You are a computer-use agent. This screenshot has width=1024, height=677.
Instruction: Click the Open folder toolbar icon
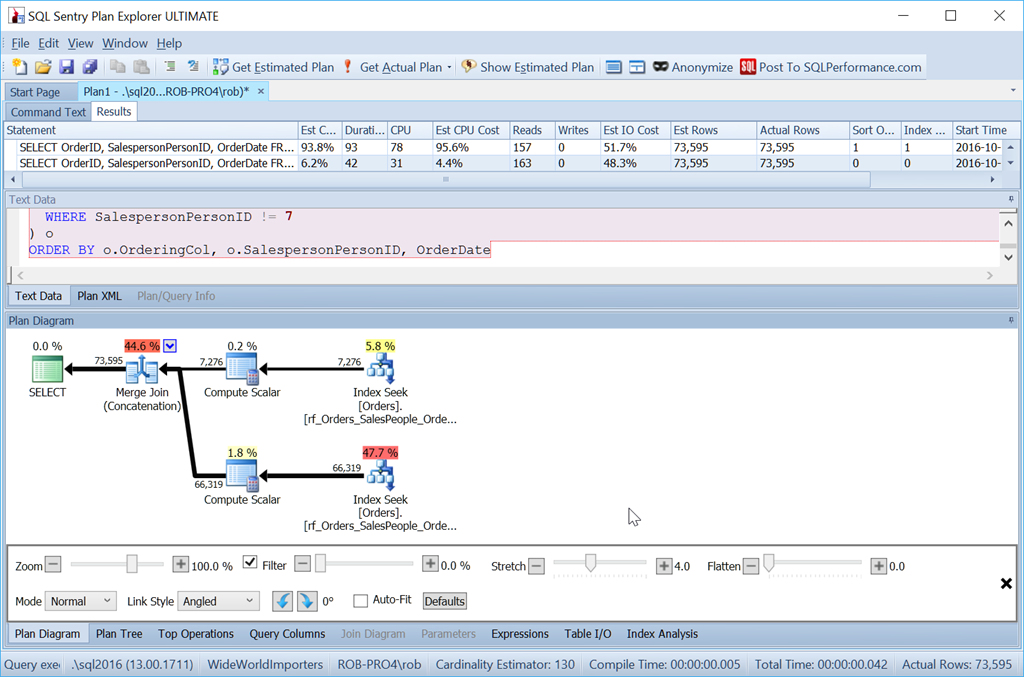(43, 67)
